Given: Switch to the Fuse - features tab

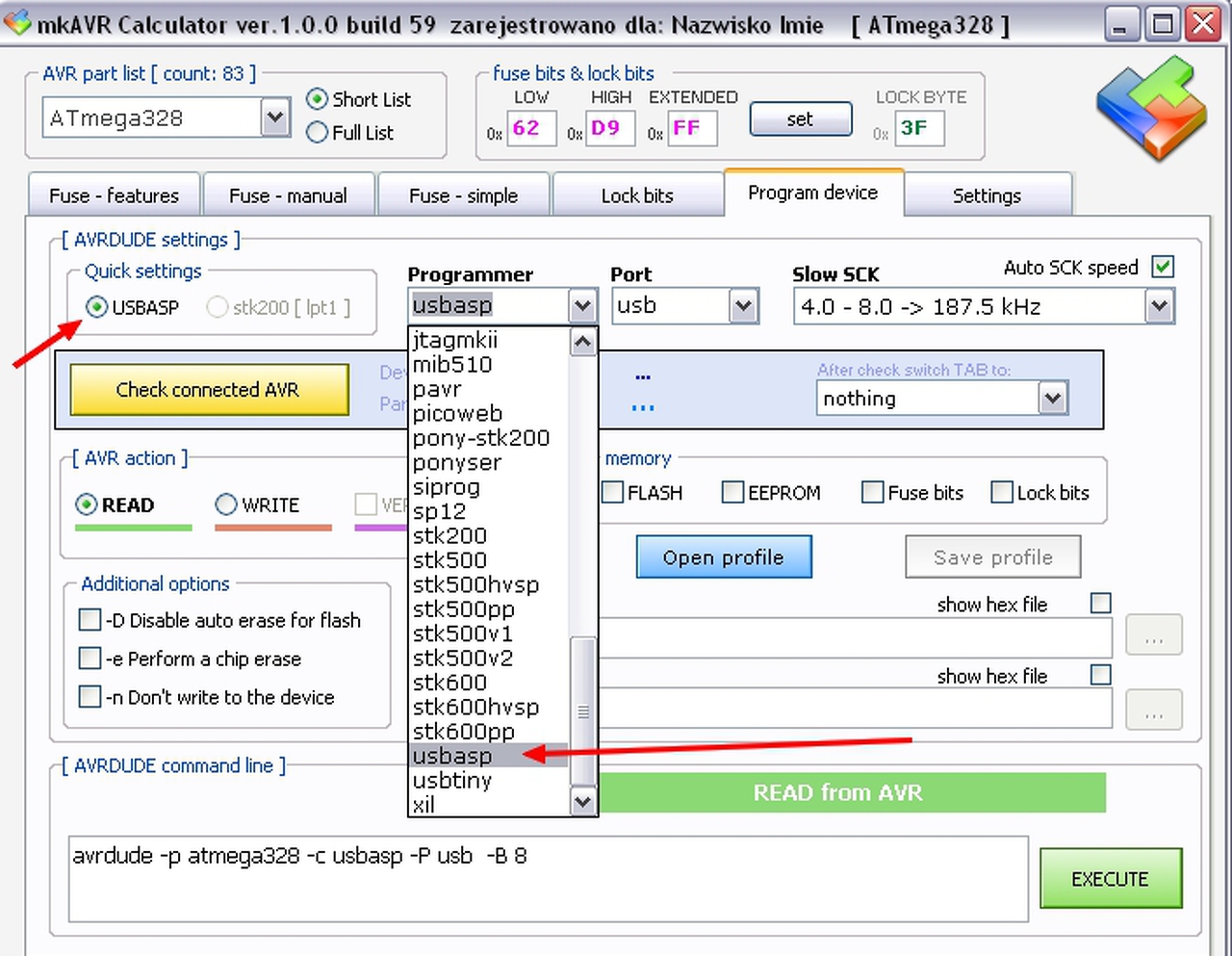Looking at the screenshot, I should click(114, 195).
